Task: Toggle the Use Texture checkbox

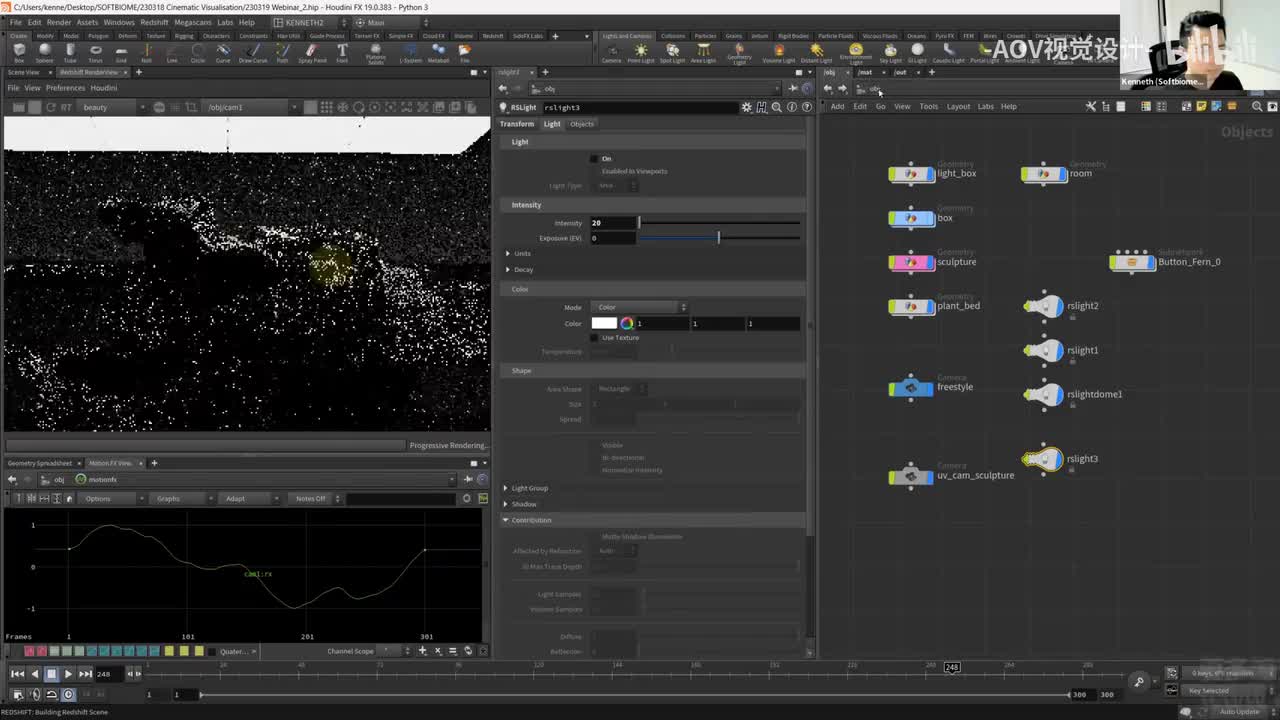Action: [594, 337]
